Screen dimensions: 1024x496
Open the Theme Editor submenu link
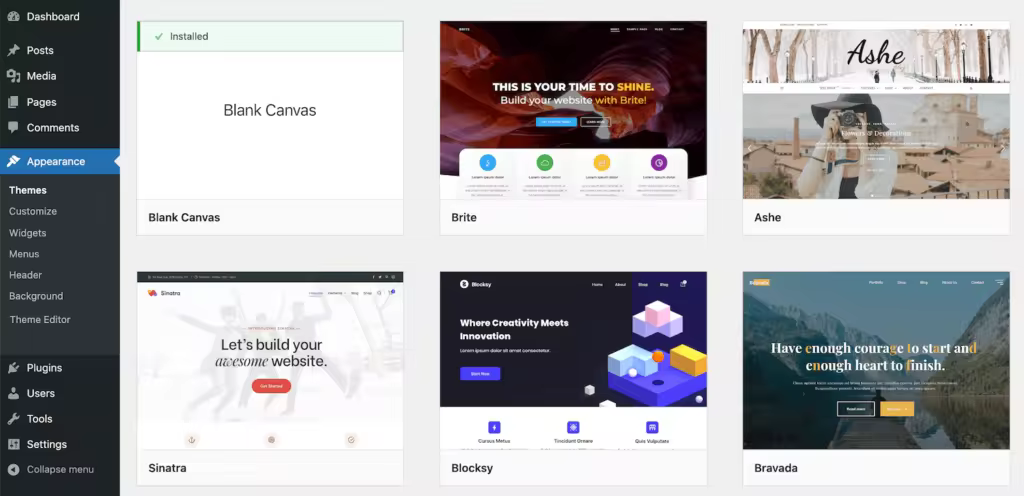pyautogui.click(x=40, y=319)
